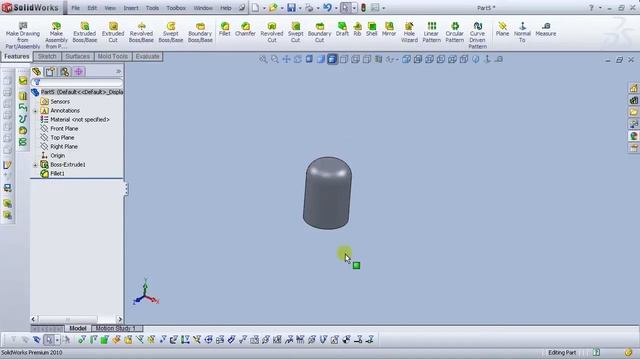
Task: Click the Shell tool
Action: click(371, 29)
